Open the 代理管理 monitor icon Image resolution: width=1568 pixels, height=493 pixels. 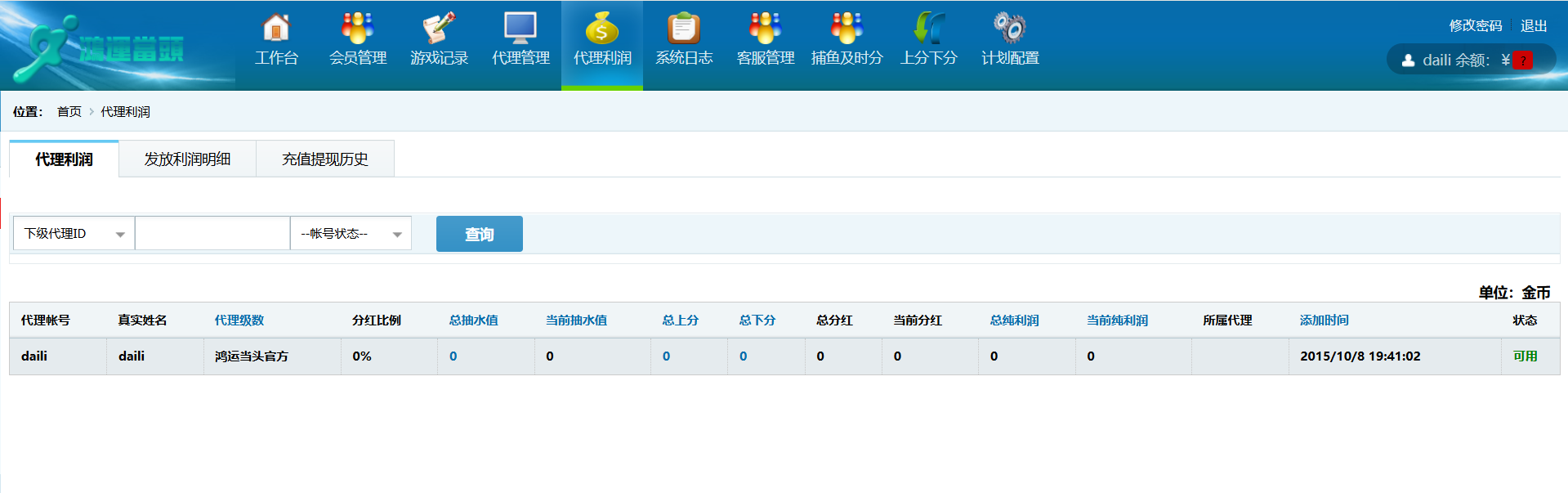pos(520,29)
